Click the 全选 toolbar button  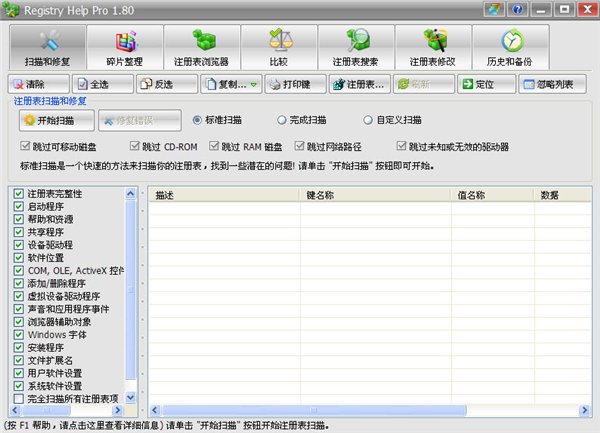(x=103, y=84)
